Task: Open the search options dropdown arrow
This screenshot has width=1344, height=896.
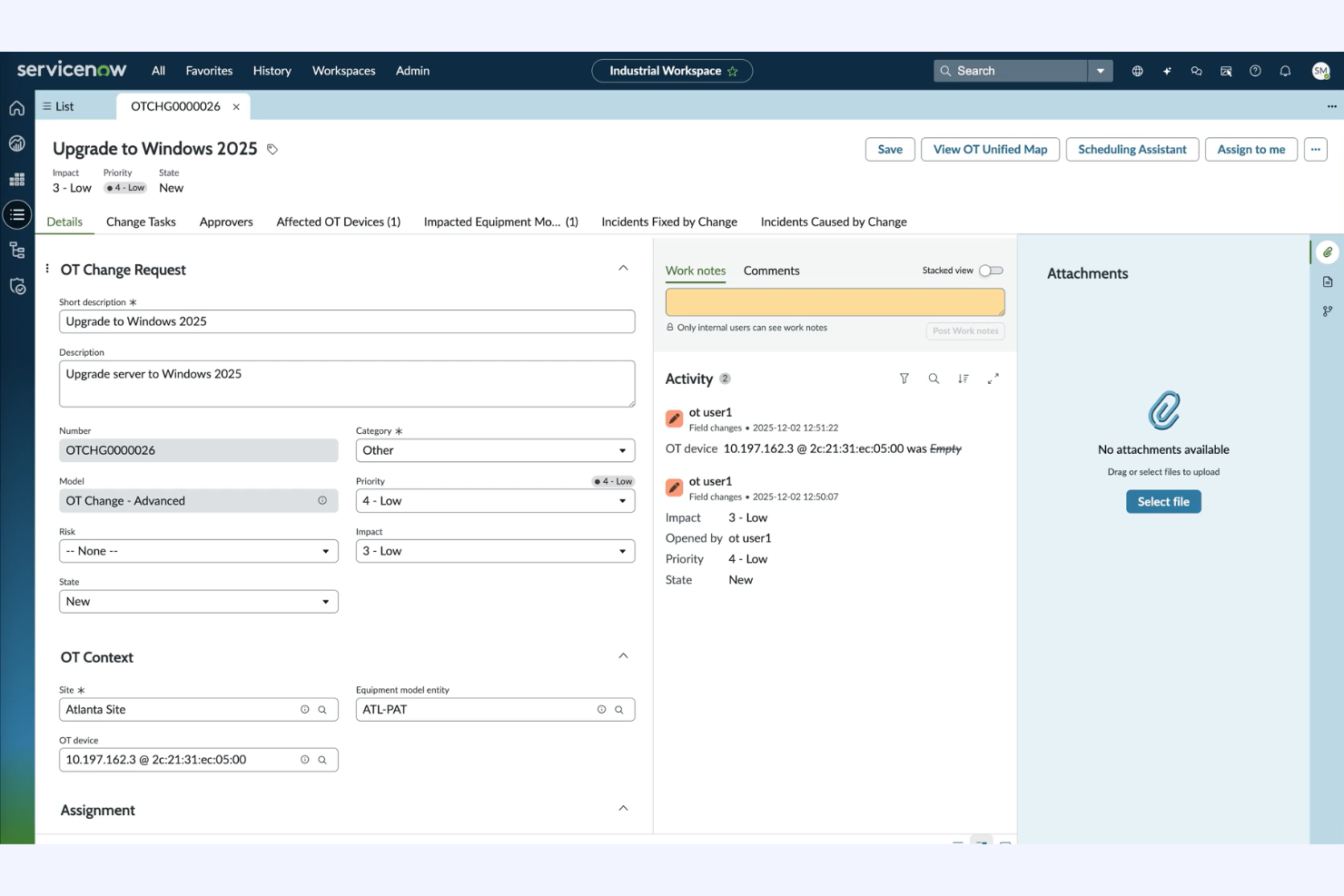Action: pos(1101,70)
